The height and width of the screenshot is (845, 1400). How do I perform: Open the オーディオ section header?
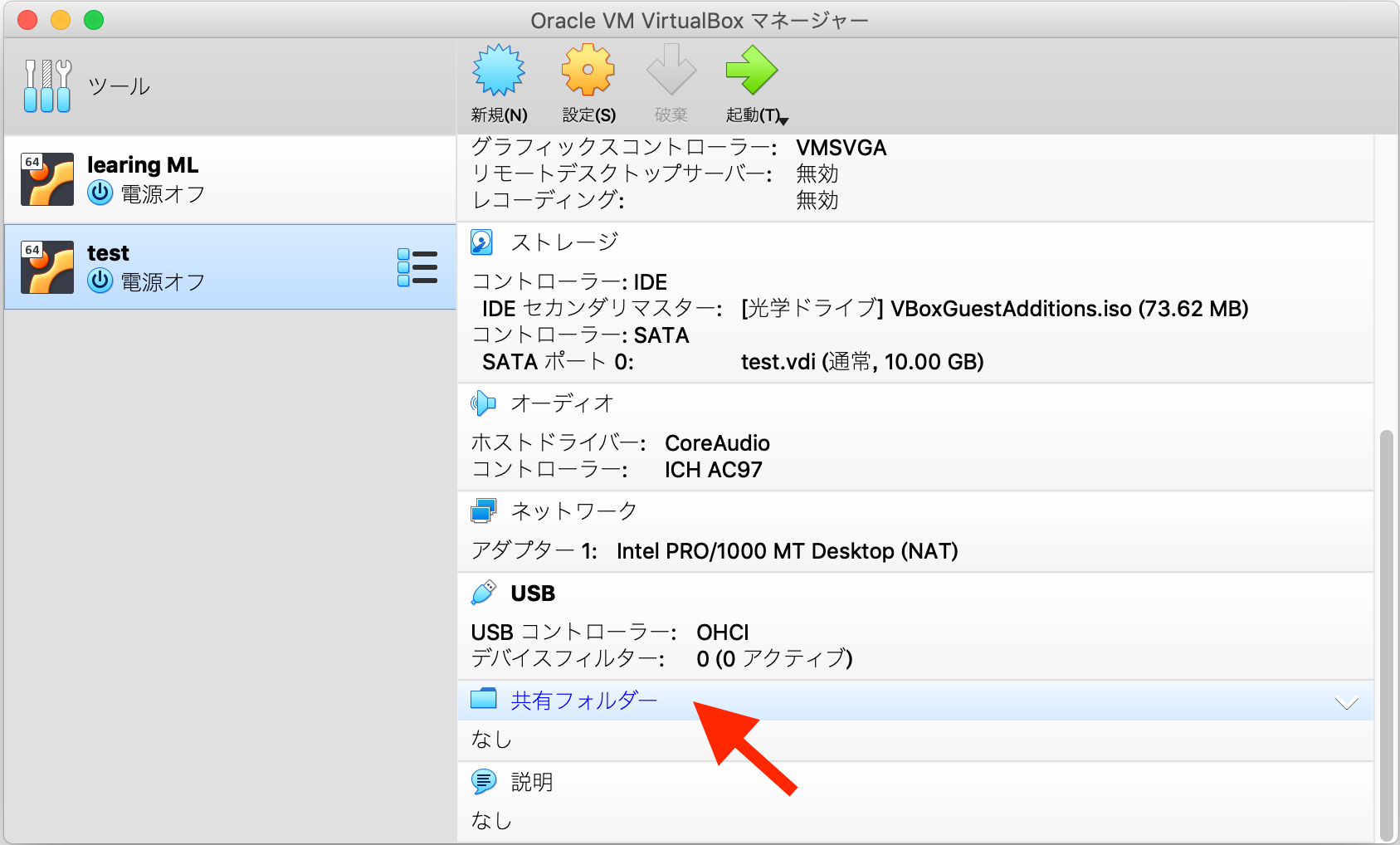pyautogui.click(x=562, y=403)
